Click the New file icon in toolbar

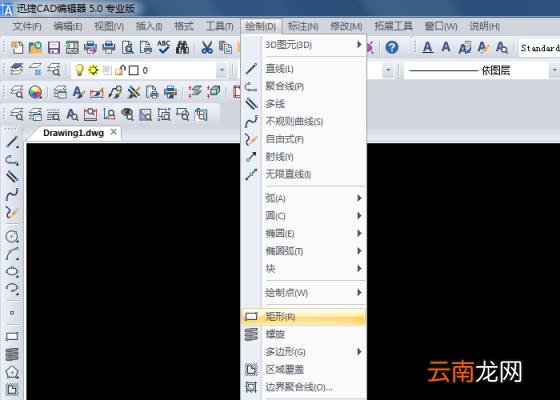click(x=17, y=47)
